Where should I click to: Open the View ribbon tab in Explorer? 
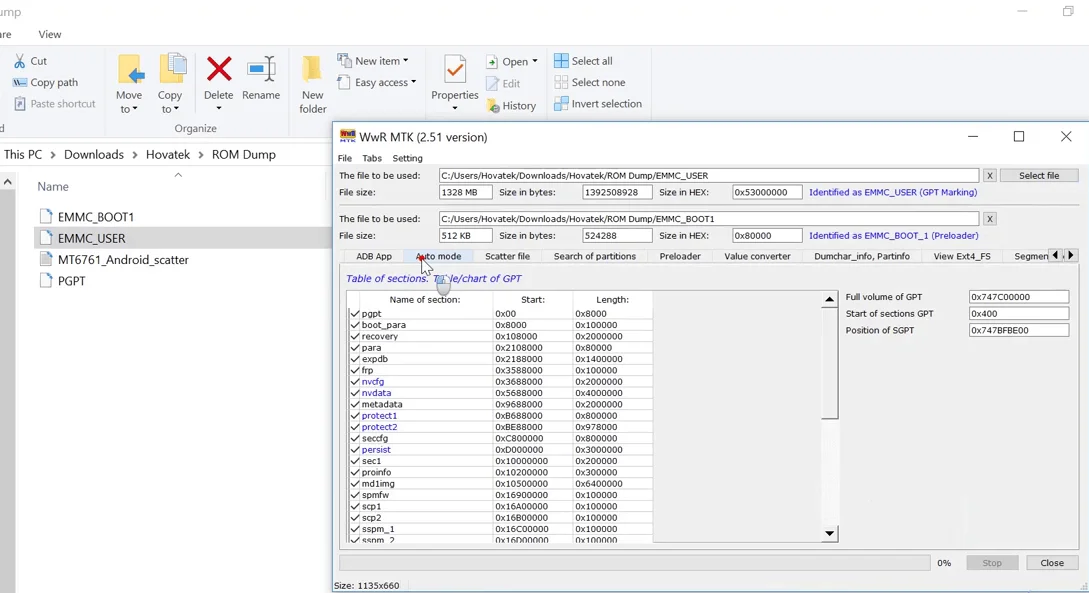click(49, 34)
